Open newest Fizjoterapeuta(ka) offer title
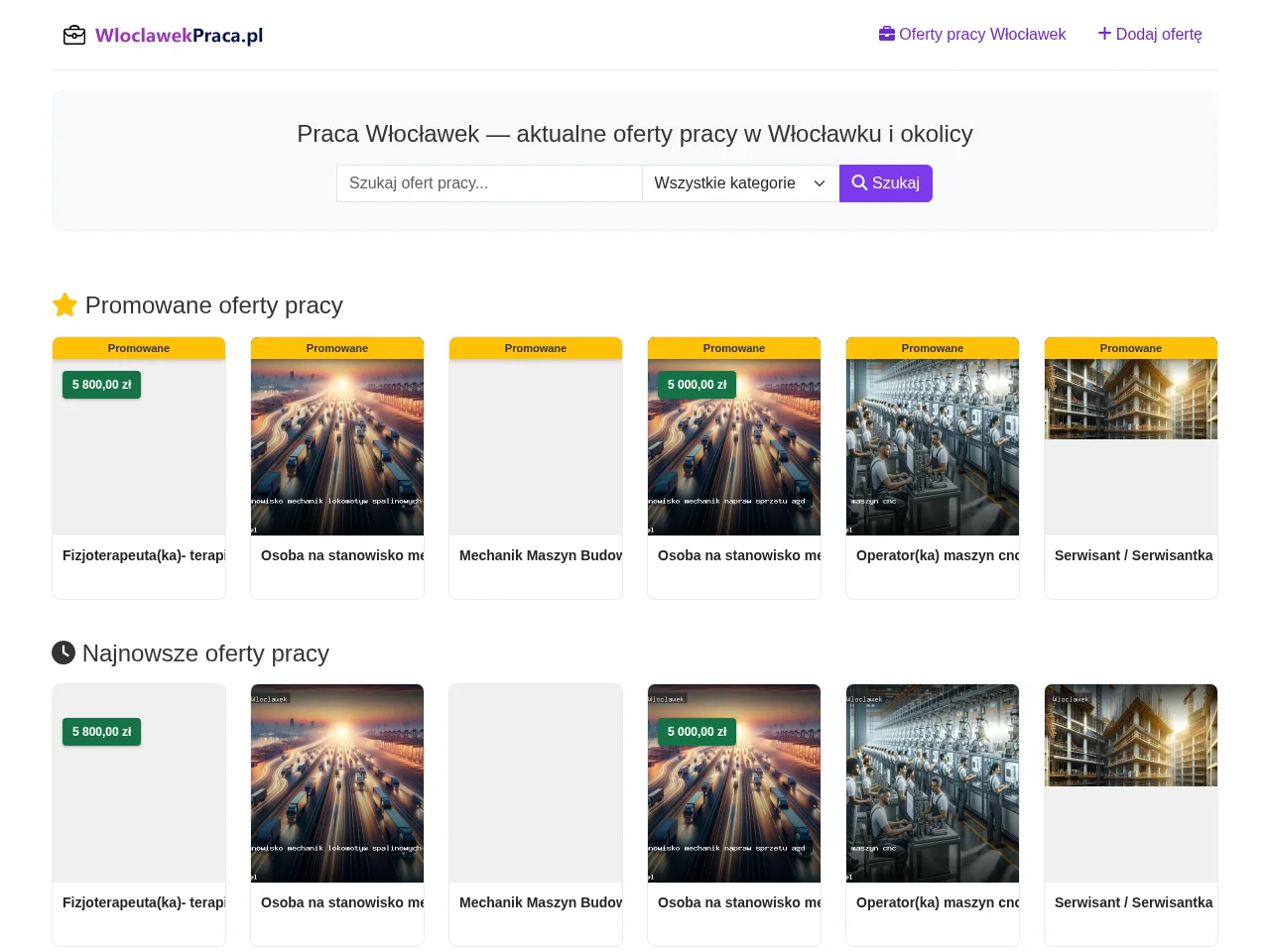This screenshot has width=1270, height=952. click(x=144, y=902)
